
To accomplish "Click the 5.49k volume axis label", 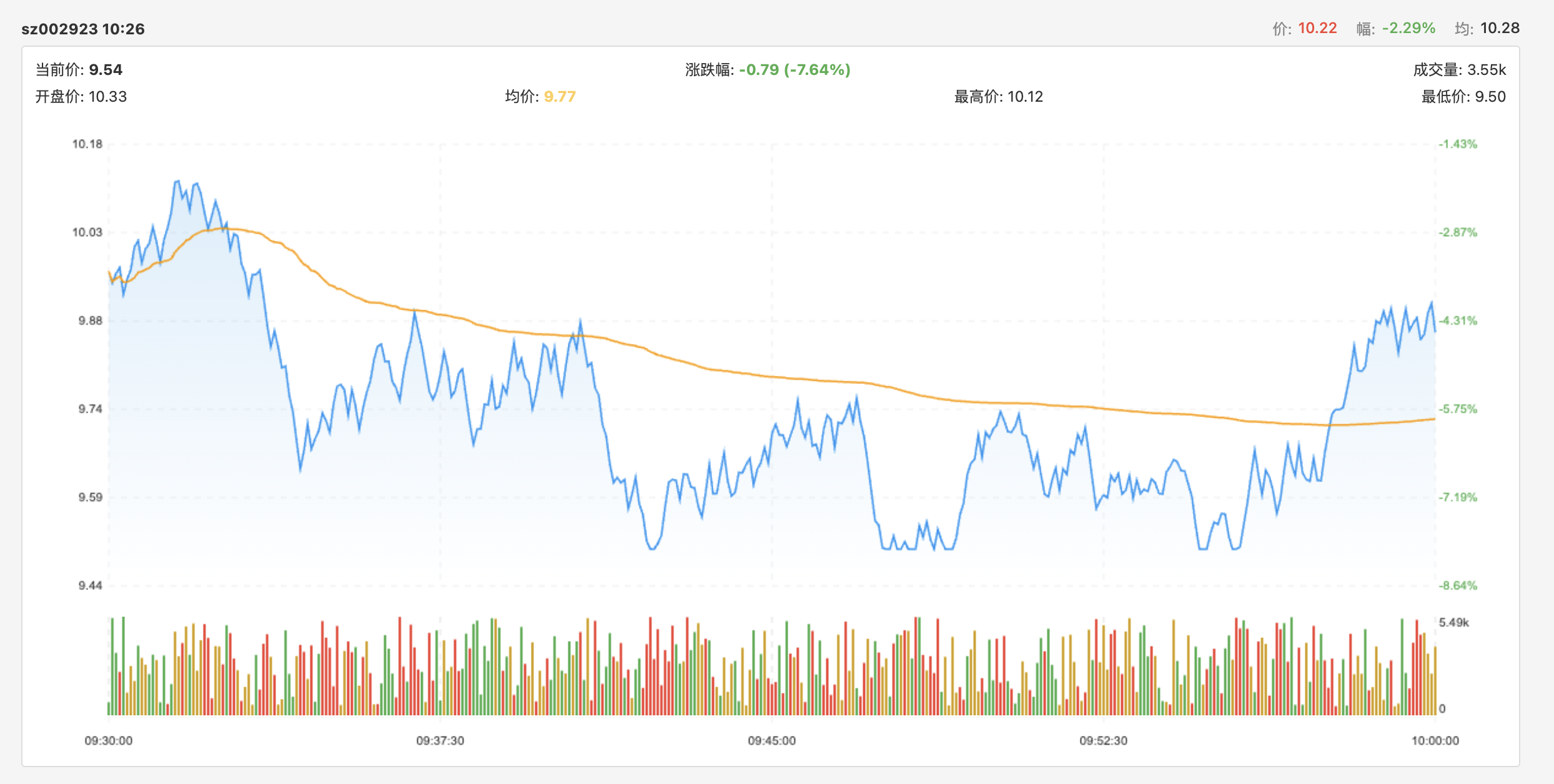I will point(1454,622).
